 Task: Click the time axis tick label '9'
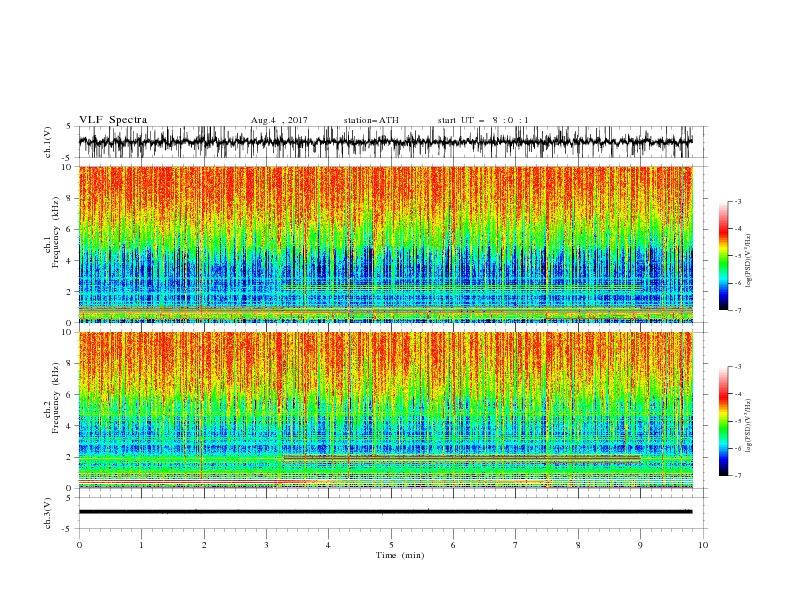(640, 545)
